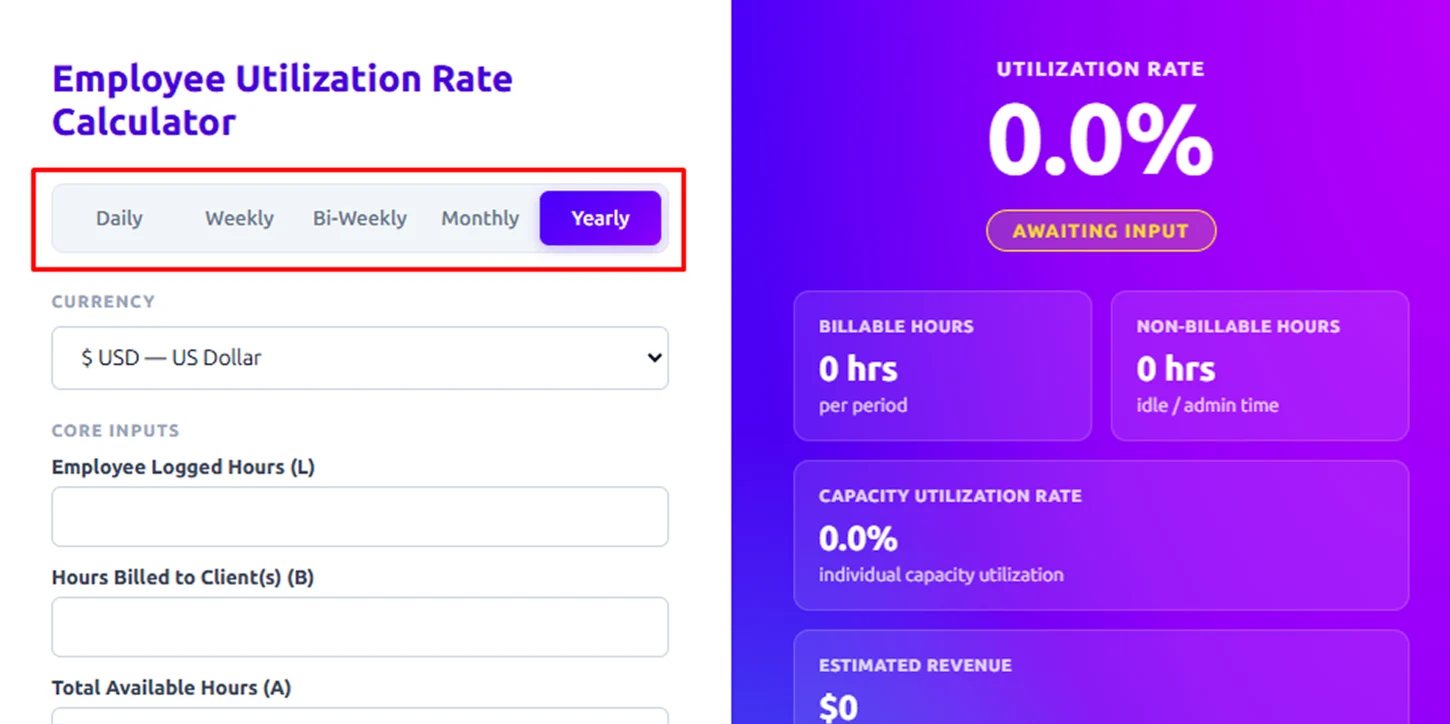
Task: Switch to the Weekly period tab
Action: pos(239,218)
